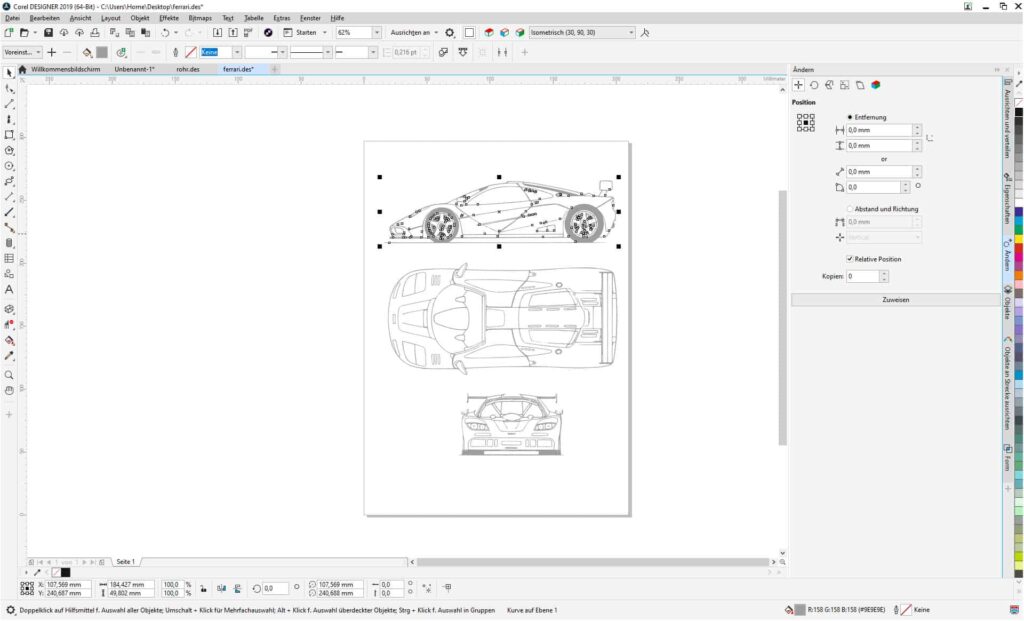Click the mirror horizontally icon in bottom bar
The height and width of the screenshot is (621, 1024).
[x=221, y=588]
